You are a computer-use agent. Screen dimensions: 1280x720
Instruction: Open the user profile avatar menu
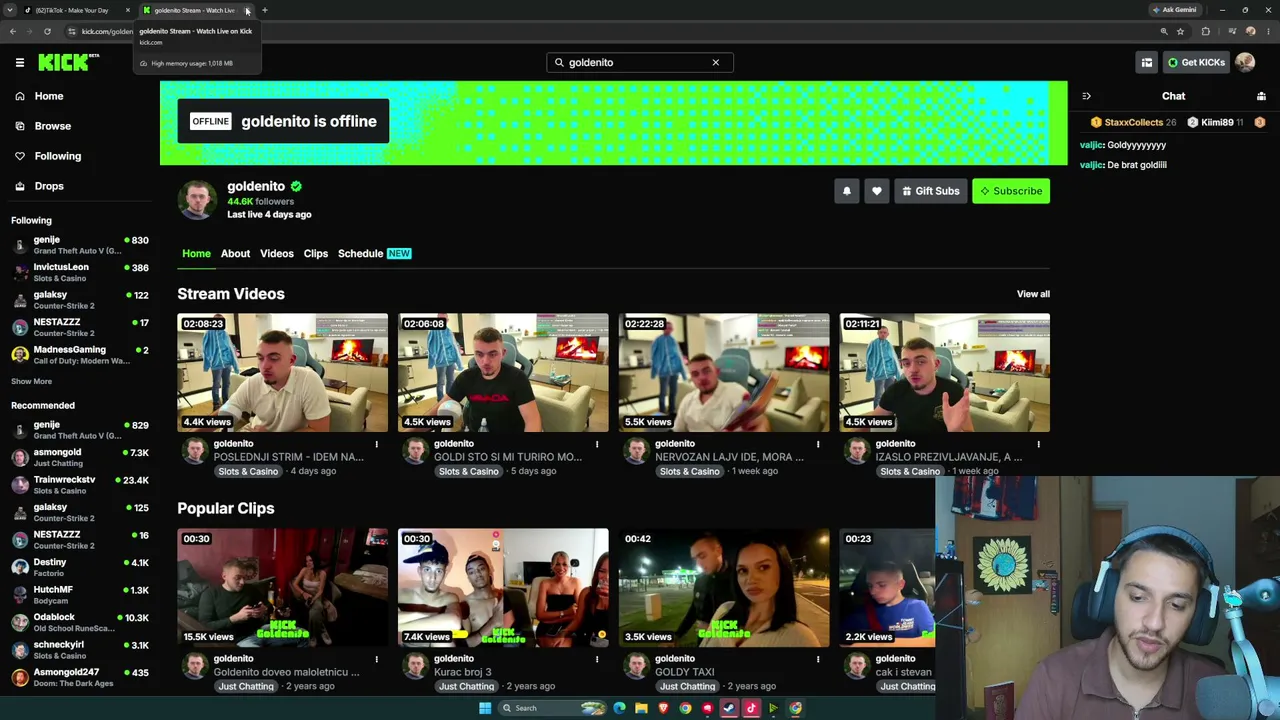1245,62
